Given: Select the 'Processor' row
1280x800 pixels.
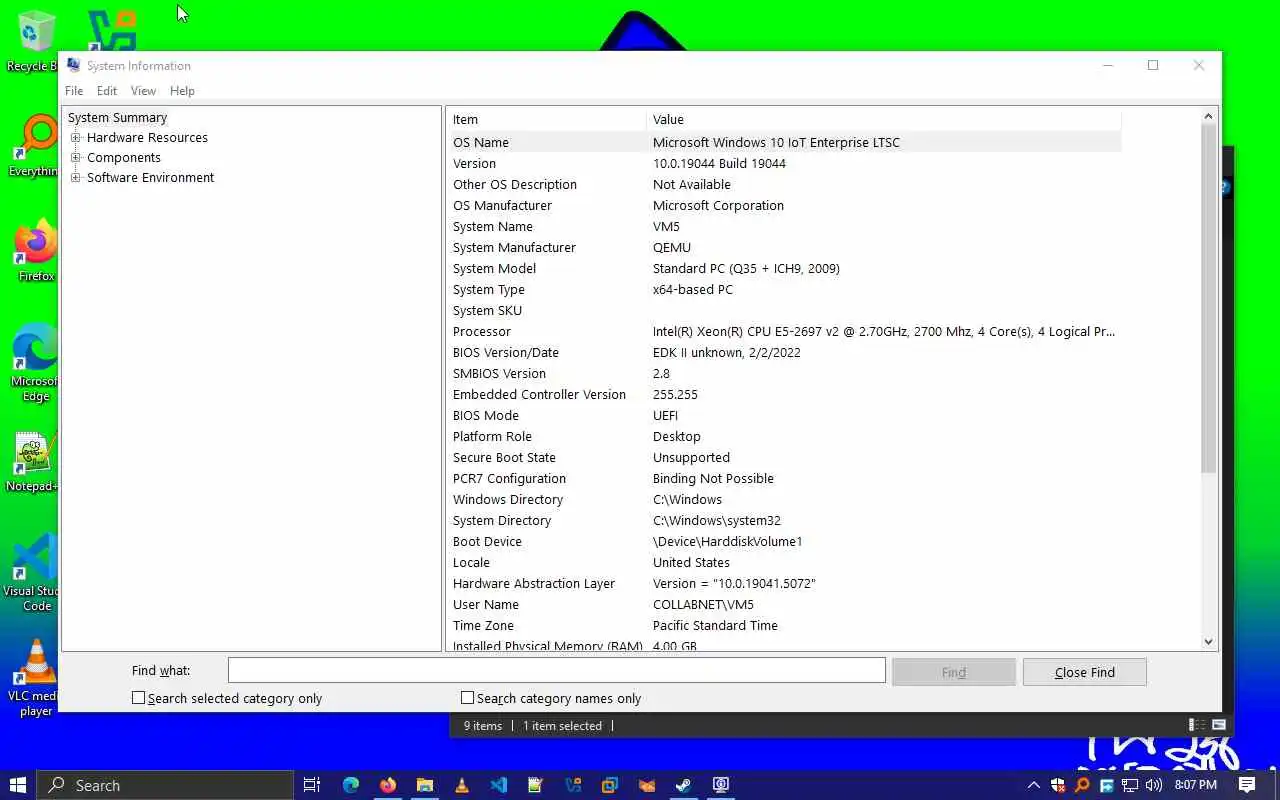Looking at the screenshot, I should click(x=784, y=331).
